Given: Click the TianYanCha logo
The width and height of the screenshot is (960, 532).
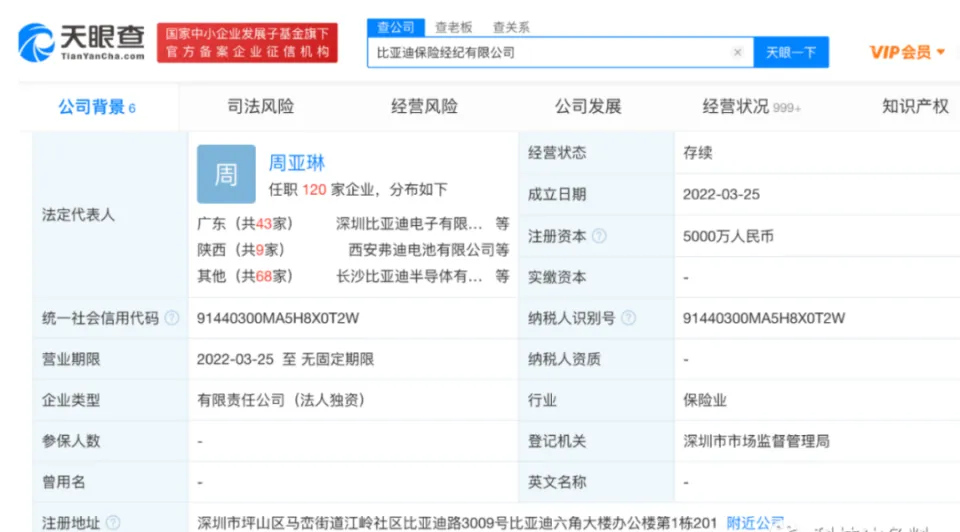Looking at the screenshot, I should (x=82, y=43).
